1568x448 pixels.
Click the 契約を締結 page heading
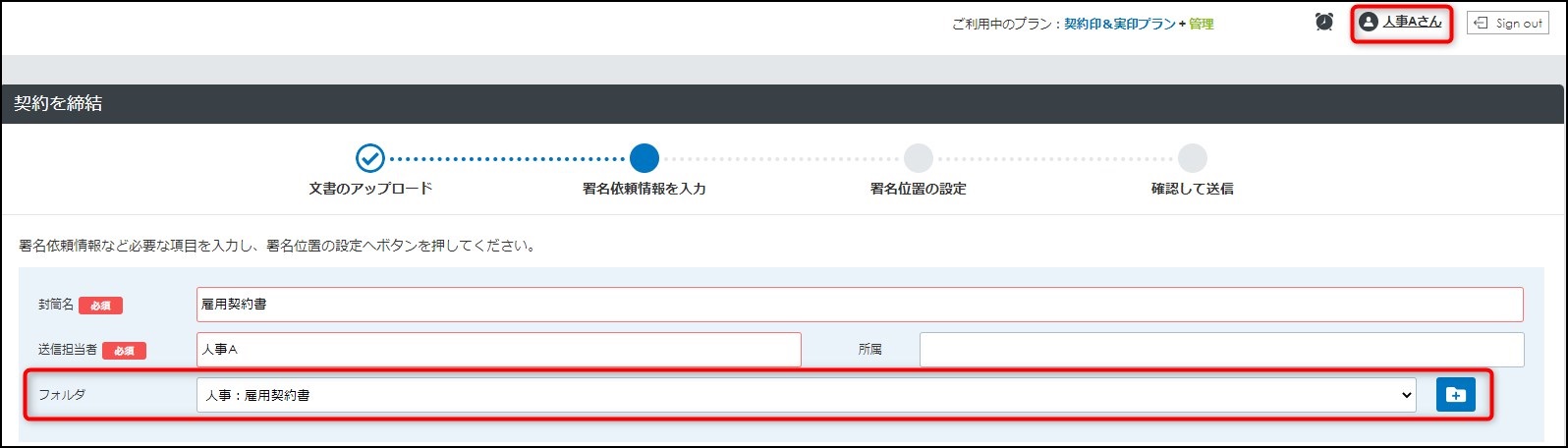click(58, 103)
